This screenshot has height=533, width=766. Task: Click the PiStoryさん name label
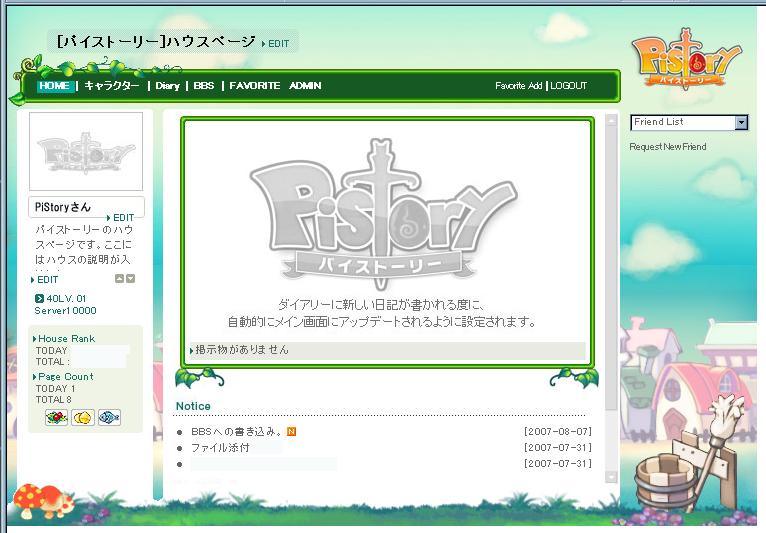(63, 207)
